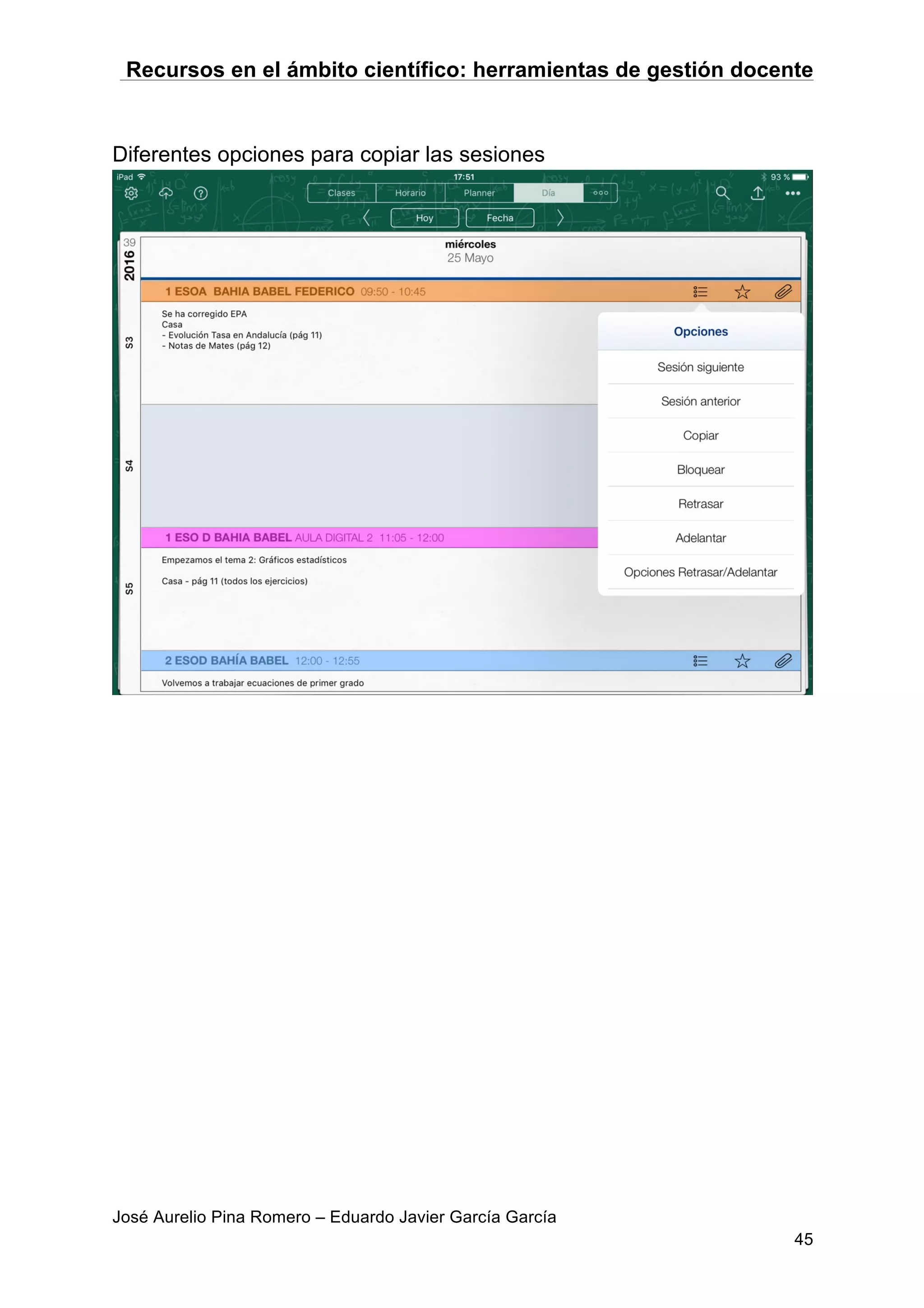Image resolution: width=924 pixels, height=1308 pixels.
Task: Click paperclip on 2 ESOD session
Action: point(783,661)
